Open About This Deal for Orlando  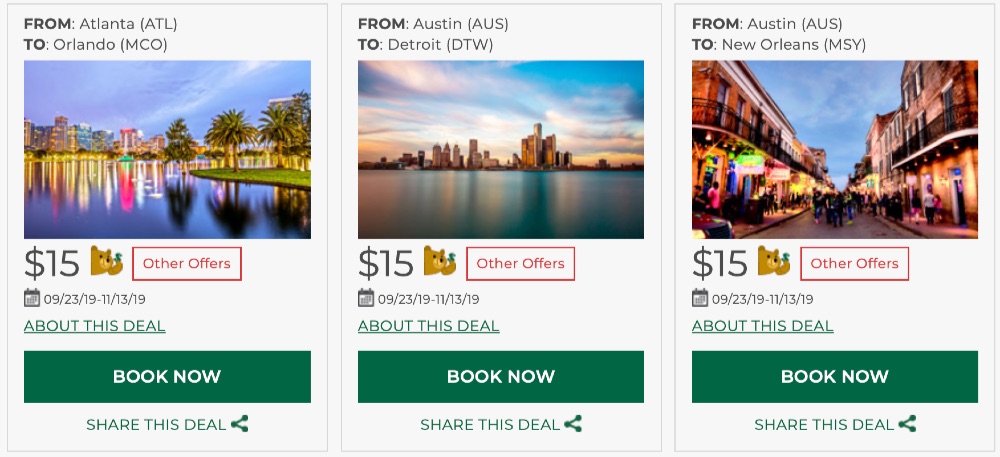(x=95, y=326)
